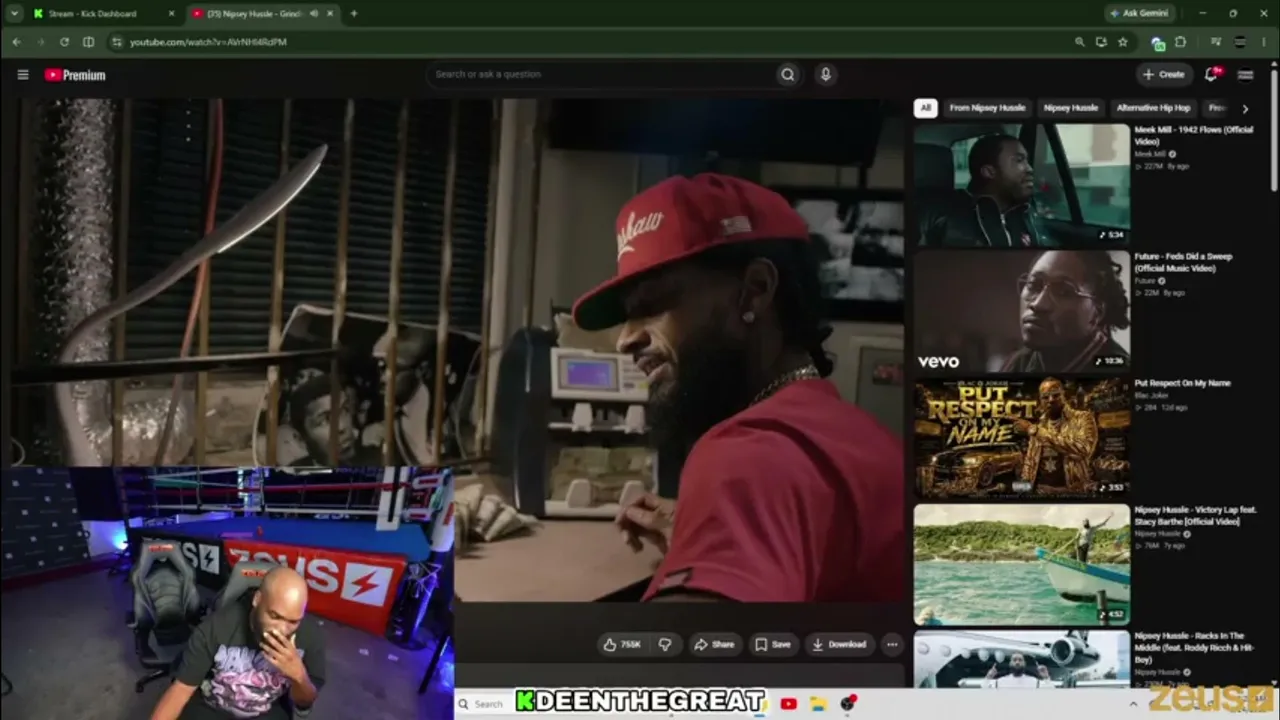Open YouTube notifications bell
Viewport: 1280px width, 720px height.
(x=1212, y=74)
